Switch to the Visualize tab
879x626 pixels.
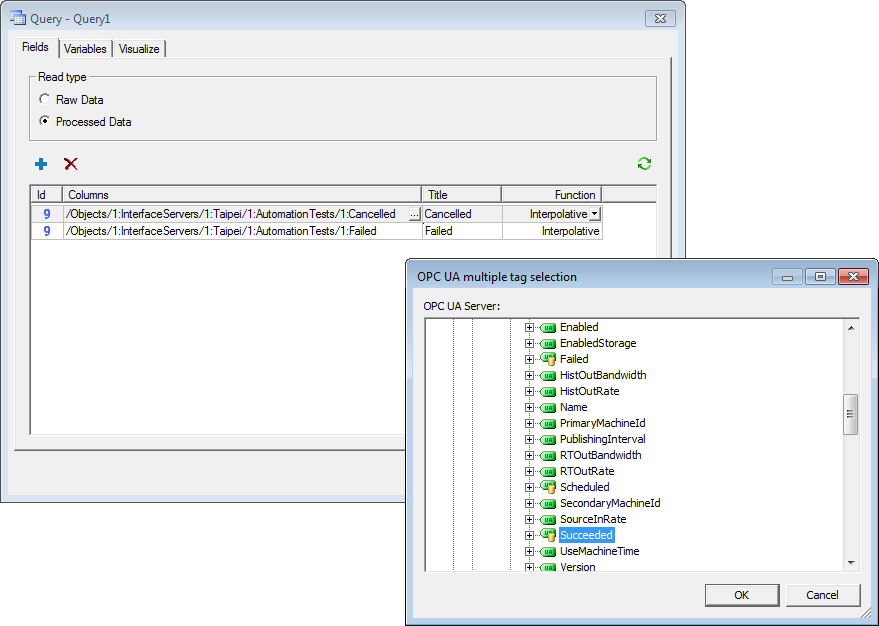139,48
